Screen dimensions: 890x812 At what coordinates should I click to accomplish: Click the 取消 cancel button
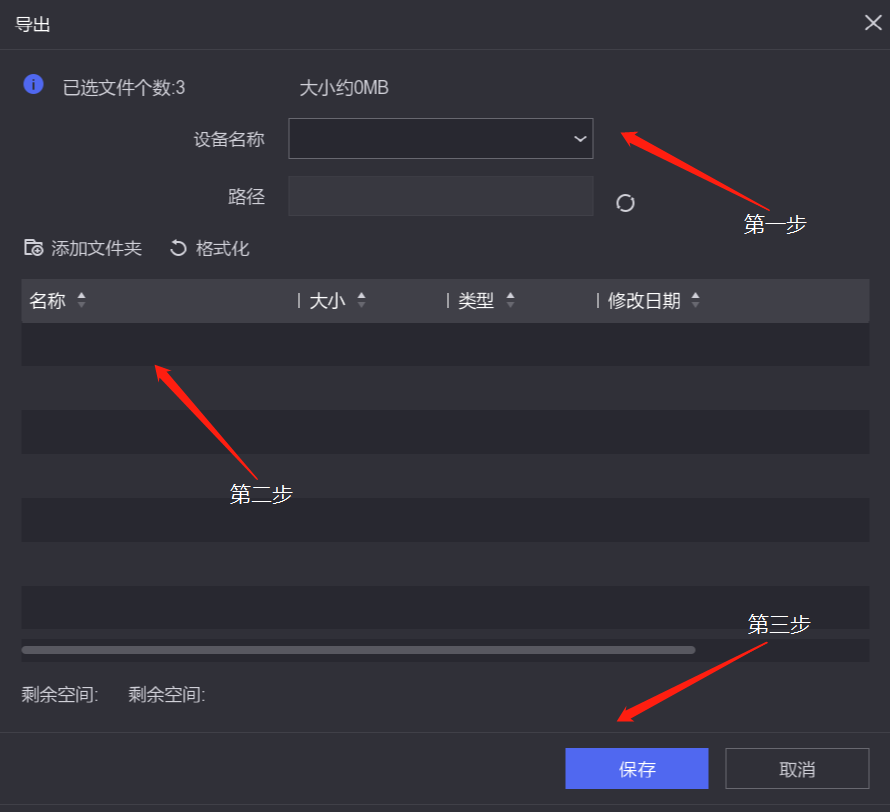pyautogui.click(x=797, y=768)
